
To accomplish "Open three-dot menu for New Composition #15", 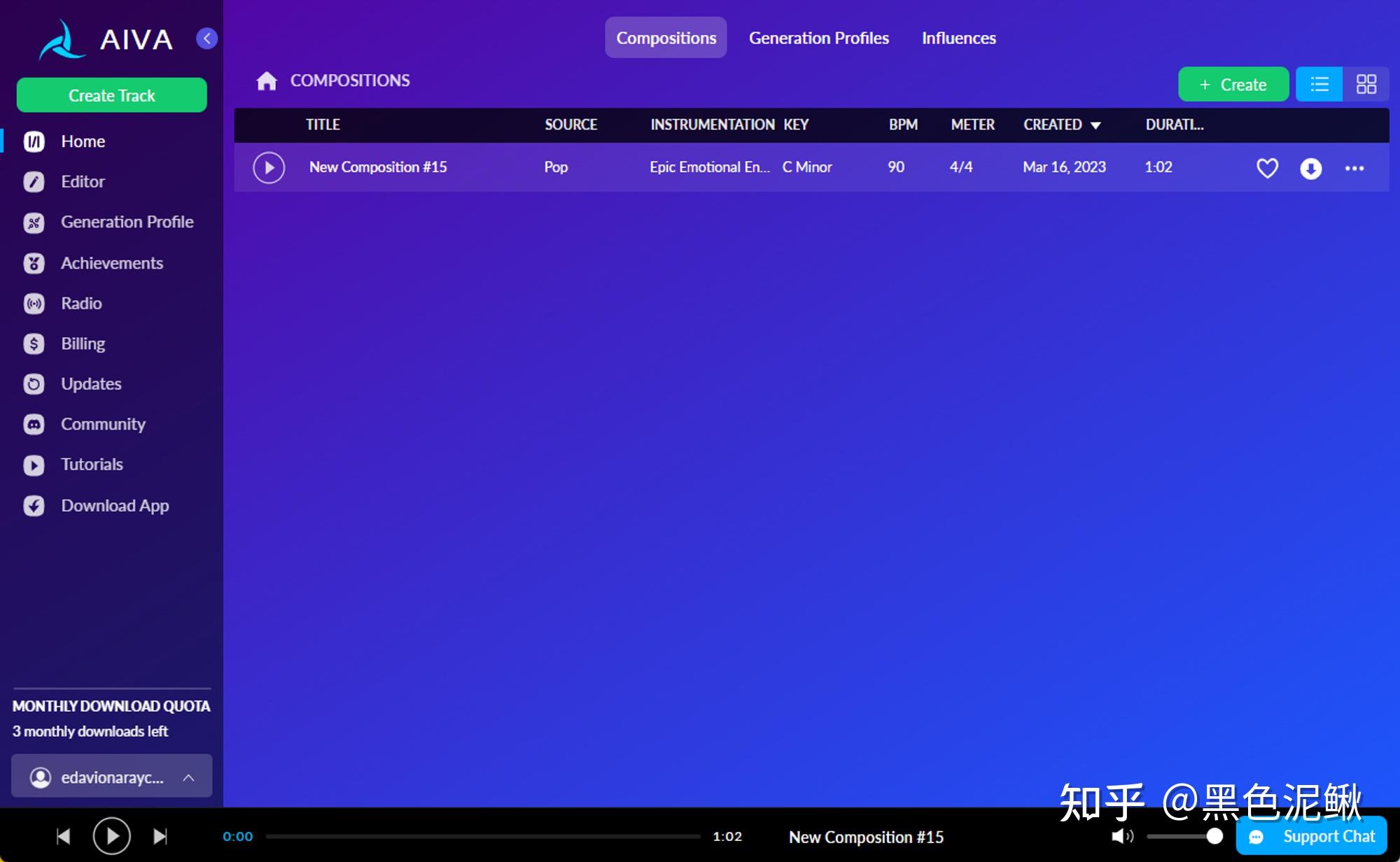I will point(1354,168).
